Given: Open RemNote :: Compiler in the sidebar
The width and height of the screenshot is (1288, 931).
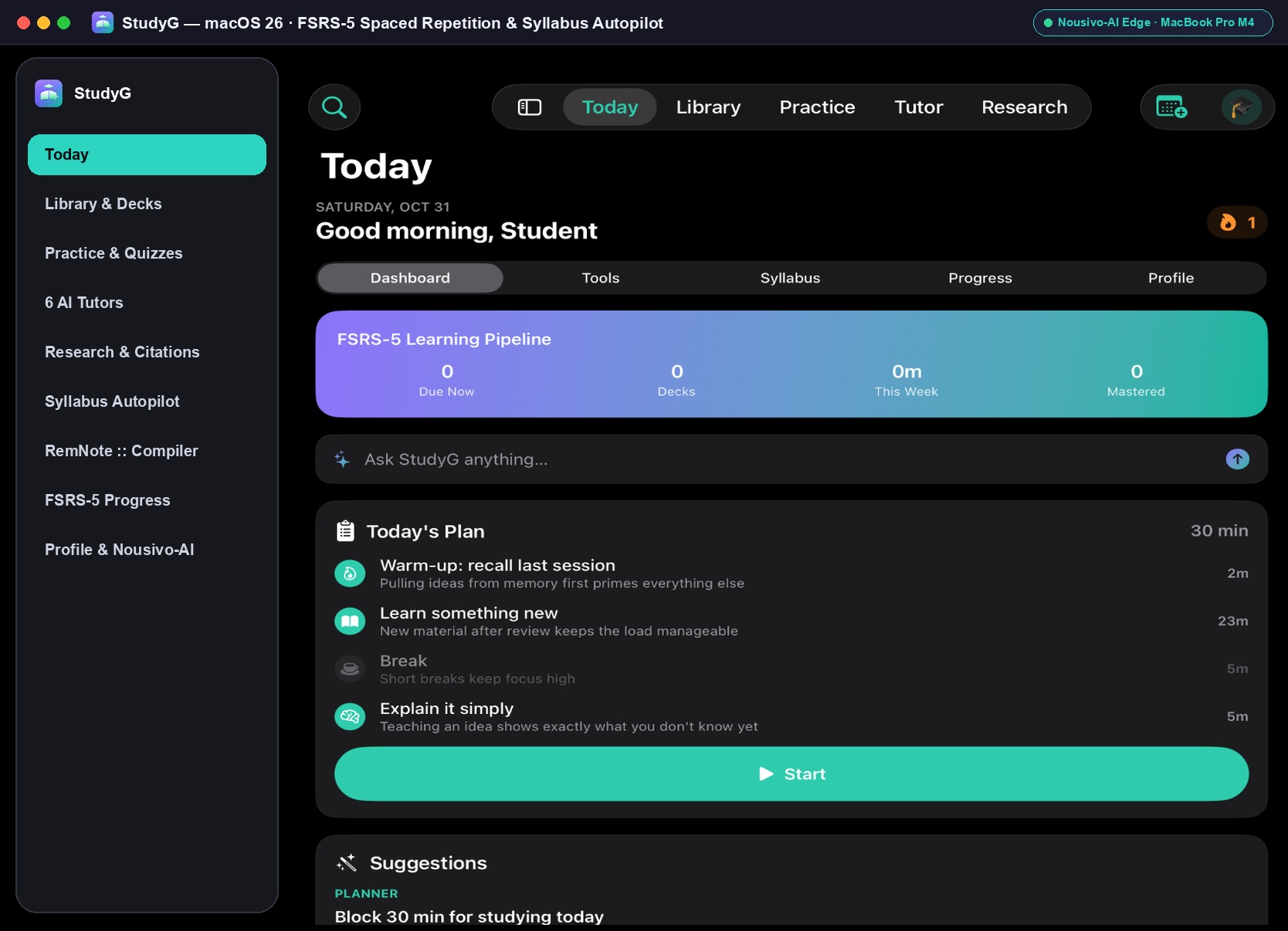Looking at the screenshot, I should (x=147, y=451).
